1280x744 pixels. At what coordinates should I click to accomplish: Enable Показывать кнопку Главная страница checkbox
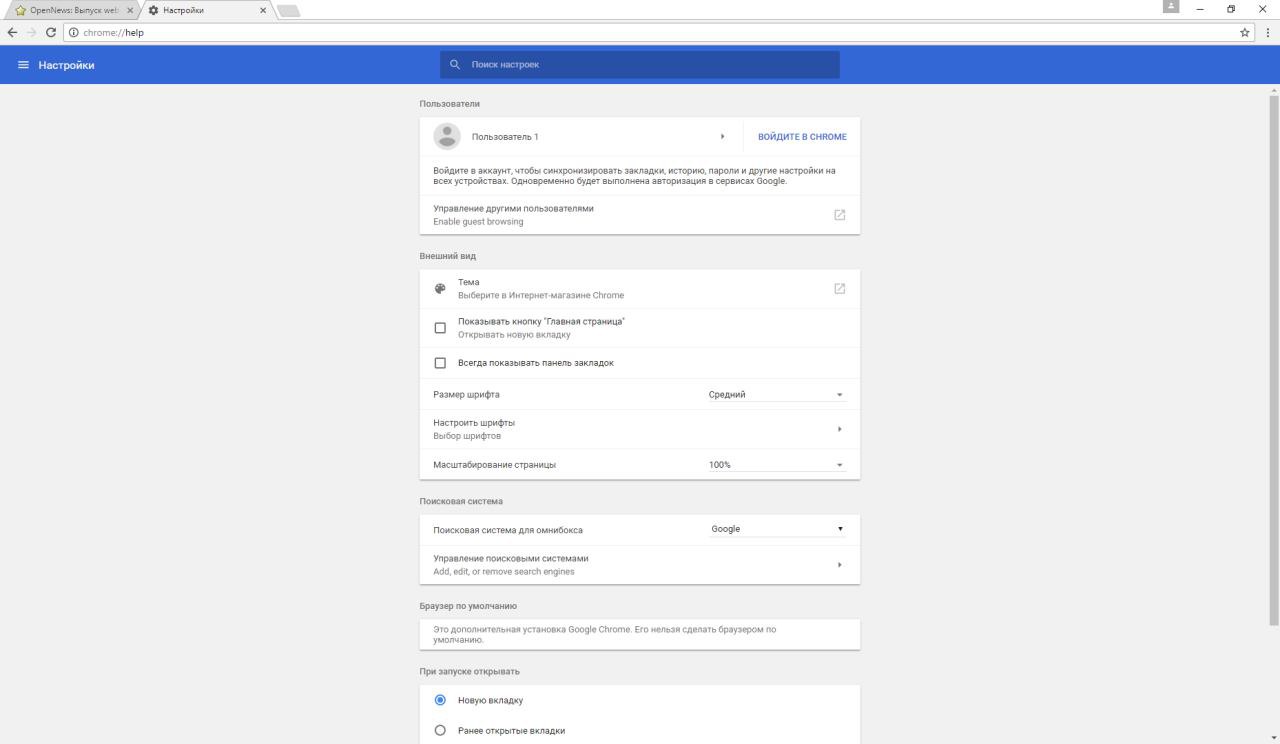pos(440,328)
